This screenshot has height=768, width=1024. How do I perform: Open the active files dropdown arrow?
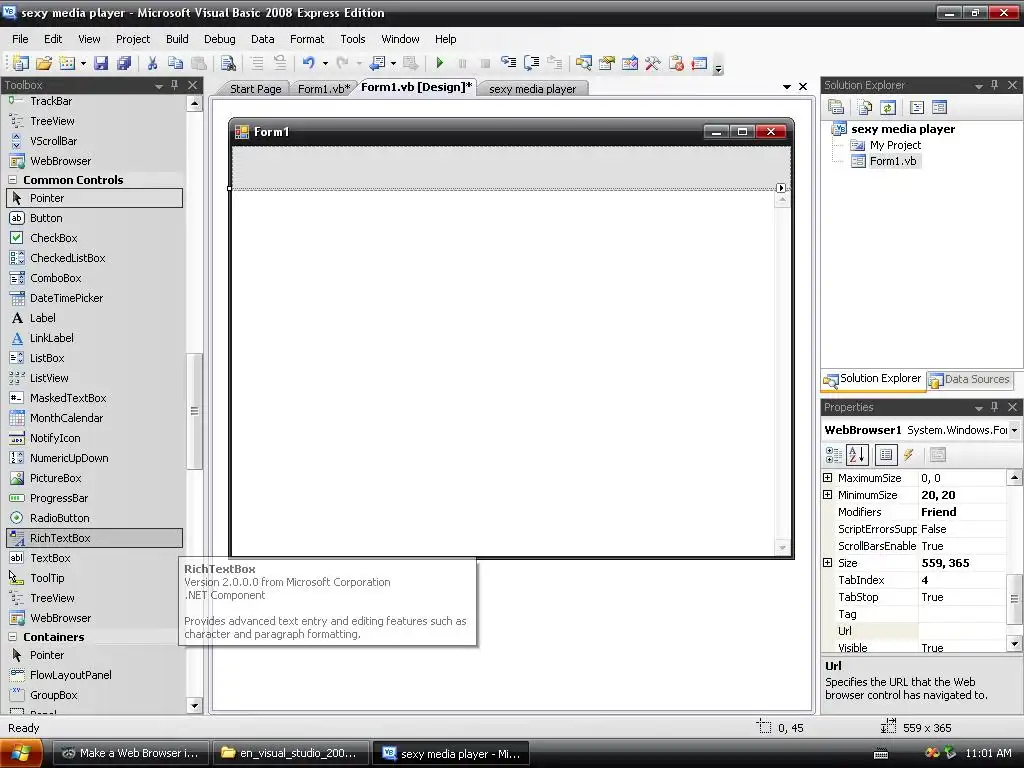pyautogui.click(x=786, y=86)
